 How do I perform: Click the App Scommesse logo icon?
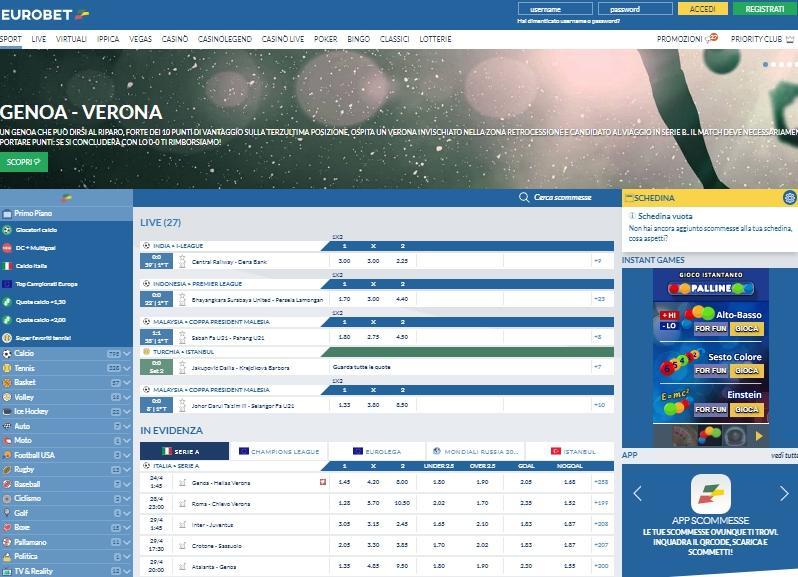tap(710, 494)
